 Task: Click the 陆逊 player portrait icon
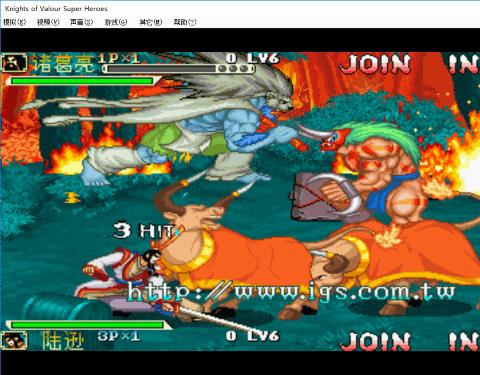[14, 340]
